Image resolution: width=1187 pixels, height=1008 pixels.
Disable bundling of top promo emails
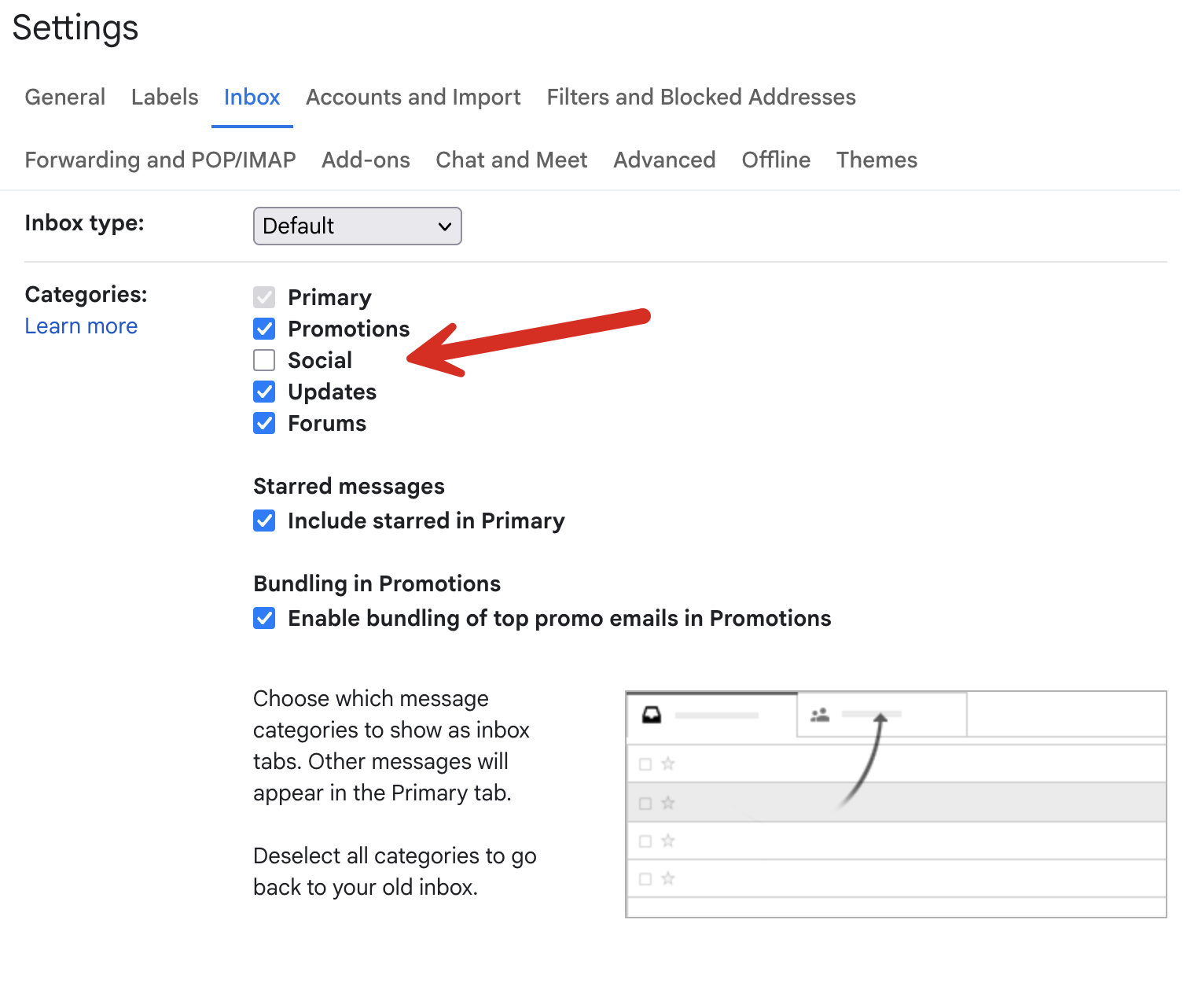264,619
